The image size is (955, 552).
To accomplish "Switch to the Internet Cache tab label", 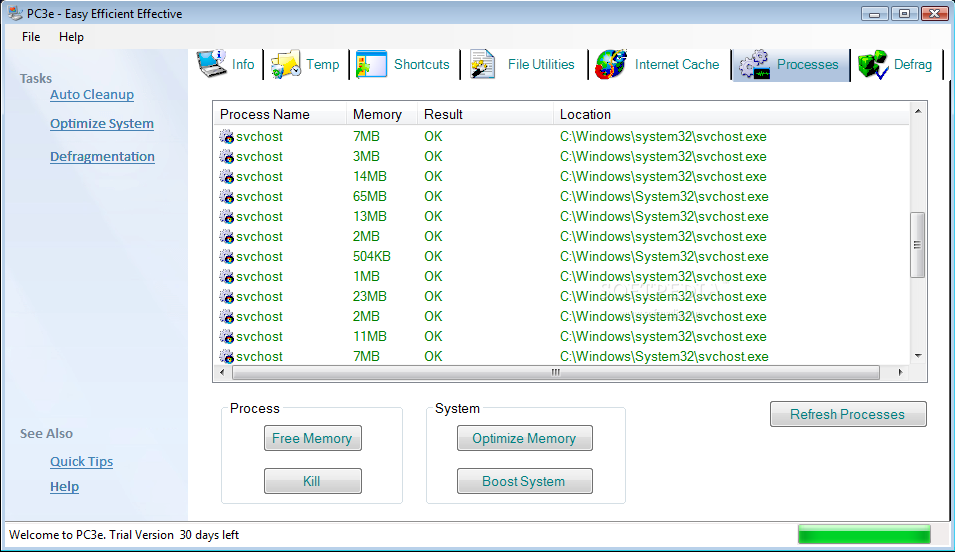I will [x=677, y=65].
